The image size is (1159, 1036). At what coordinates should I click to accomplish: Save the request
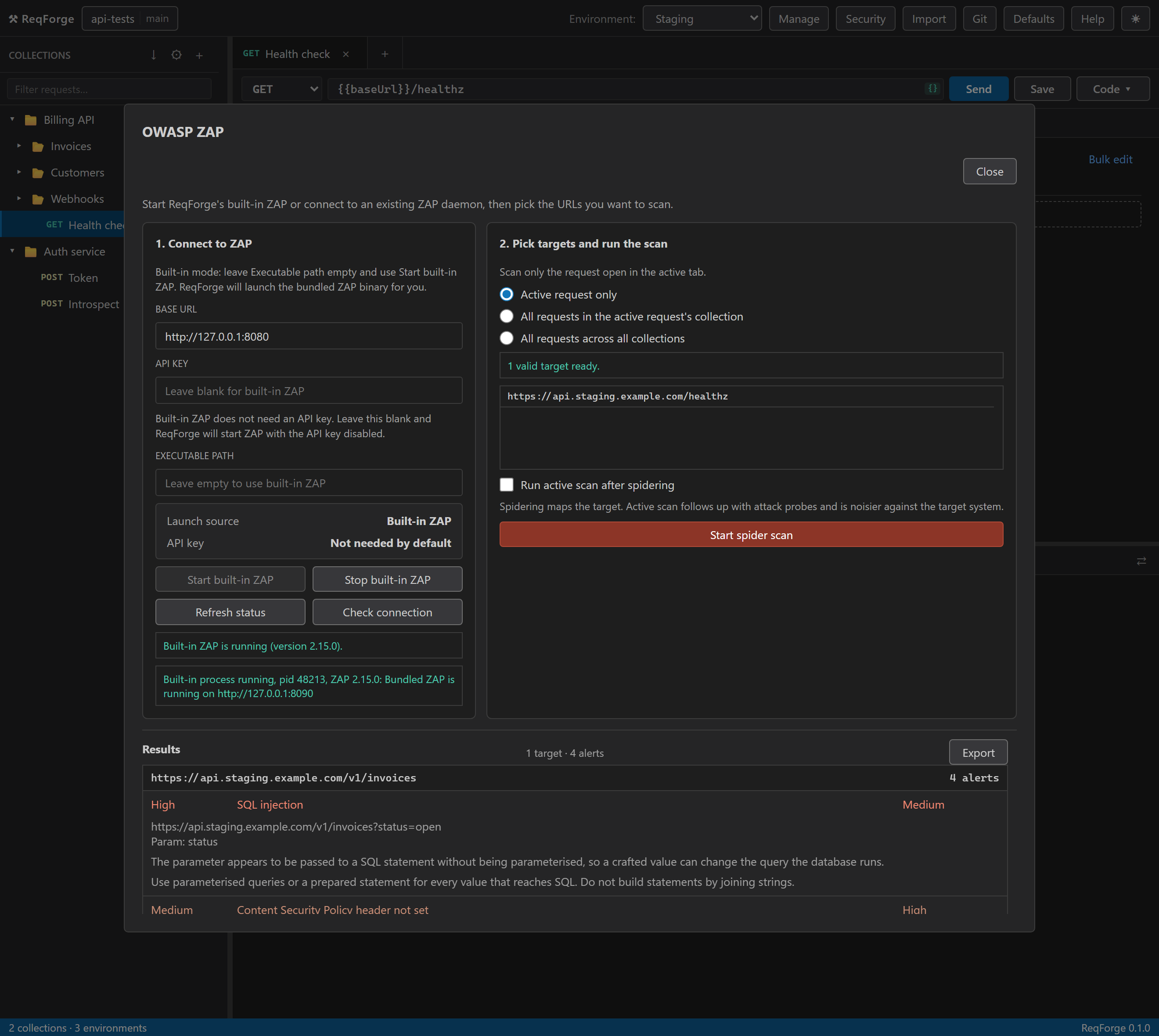coord(1042,89)
